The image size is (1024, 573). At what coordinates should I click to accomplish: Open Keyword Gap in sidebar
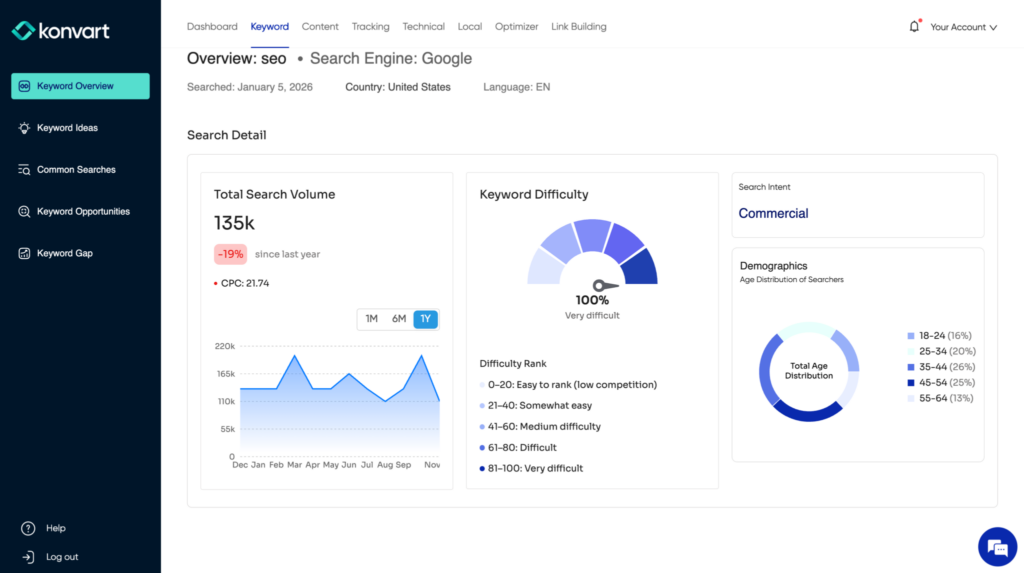coord(80,254)
